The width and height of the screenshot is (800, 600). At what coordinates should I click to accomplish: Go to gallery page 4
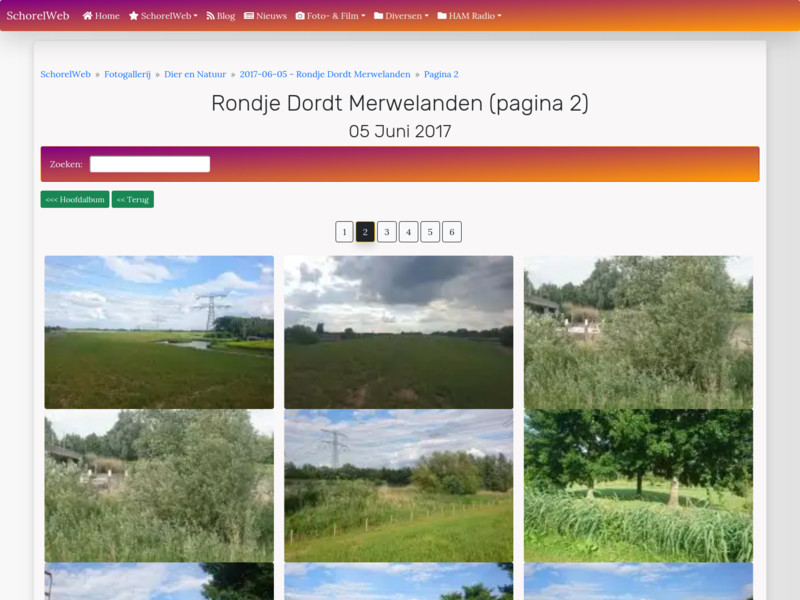pyautogui.click(x=409, y=232)
